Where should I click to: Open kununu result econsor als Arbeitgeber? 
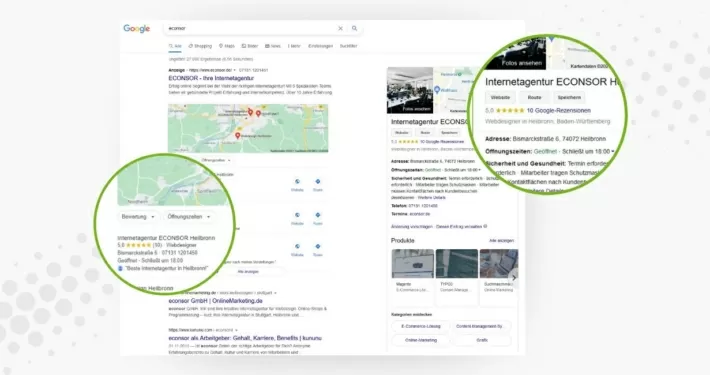[245, 338]
